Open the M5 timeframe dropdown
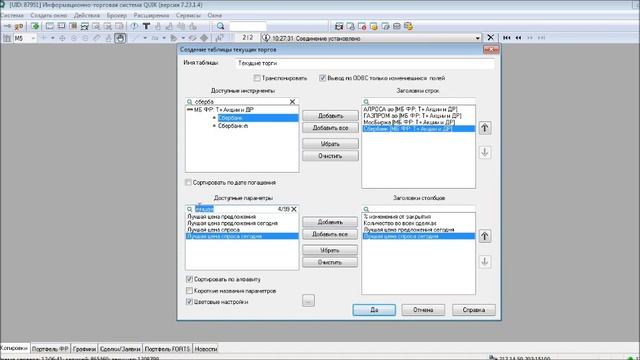The width and height of the screenshot is (640, 360). point(33,38)
